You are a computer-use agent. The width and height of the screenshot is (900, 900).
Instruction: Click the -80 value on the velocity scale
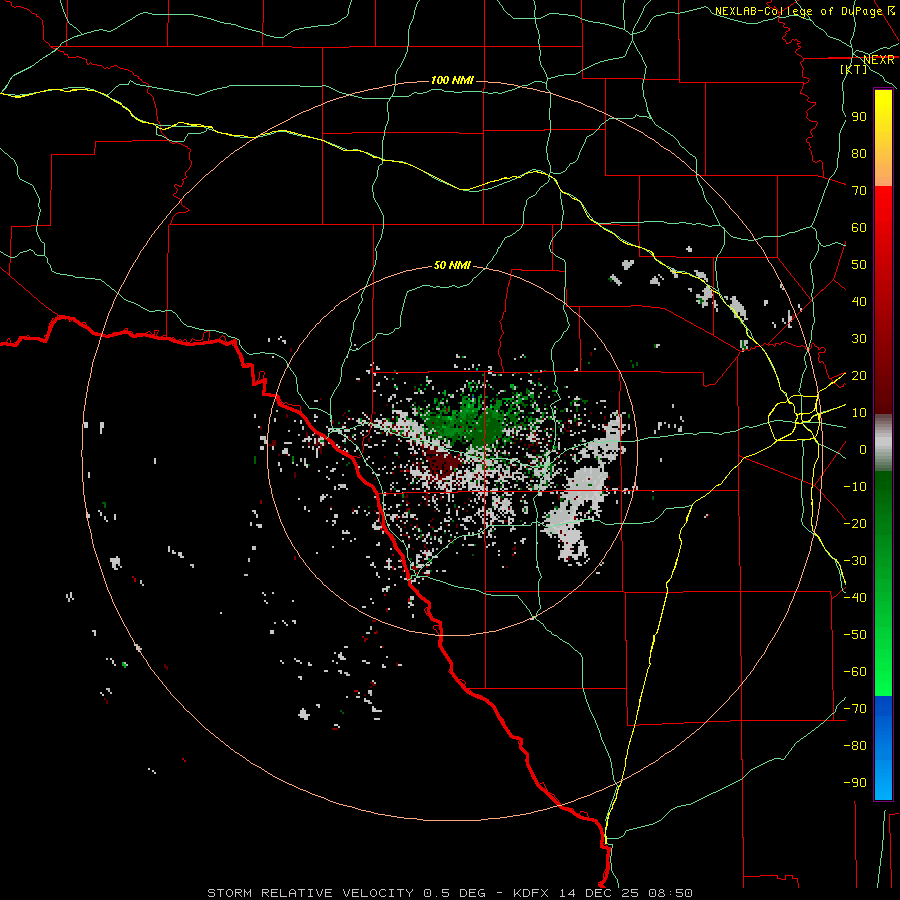855,746
